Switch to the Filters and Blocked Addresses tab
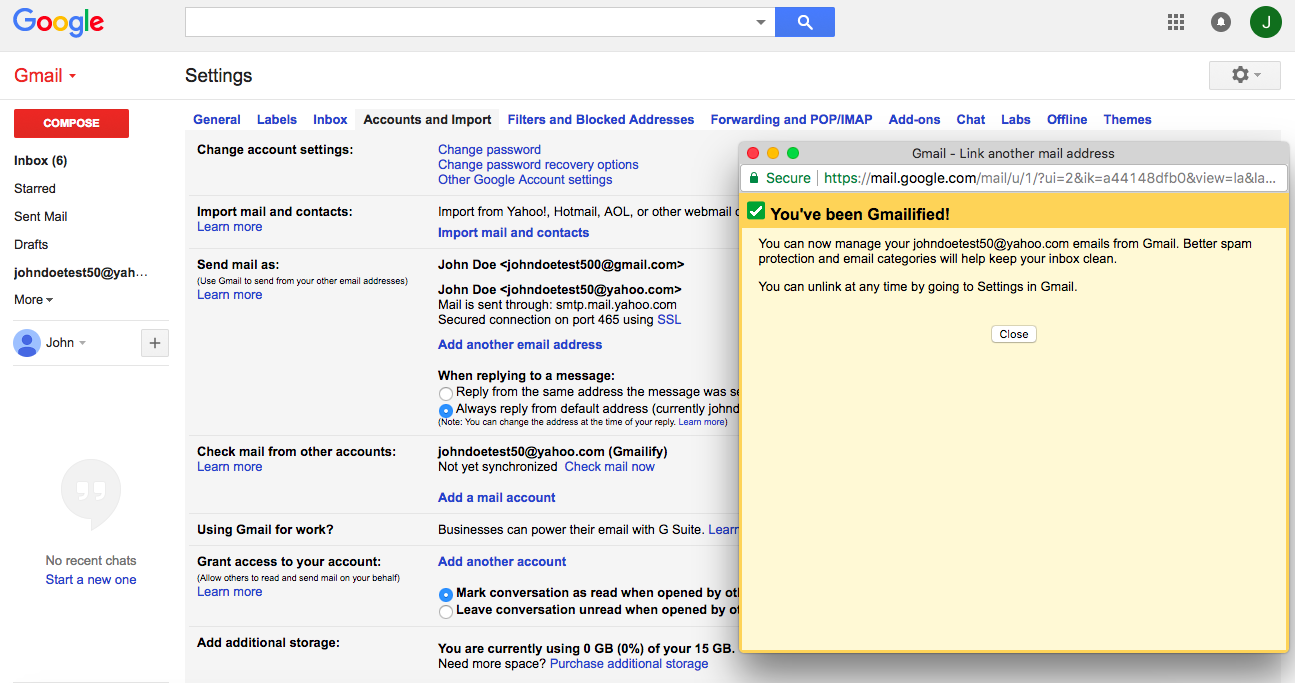Image resolution: width=1295 pixels, height=683 pixels. pos(600,120)
